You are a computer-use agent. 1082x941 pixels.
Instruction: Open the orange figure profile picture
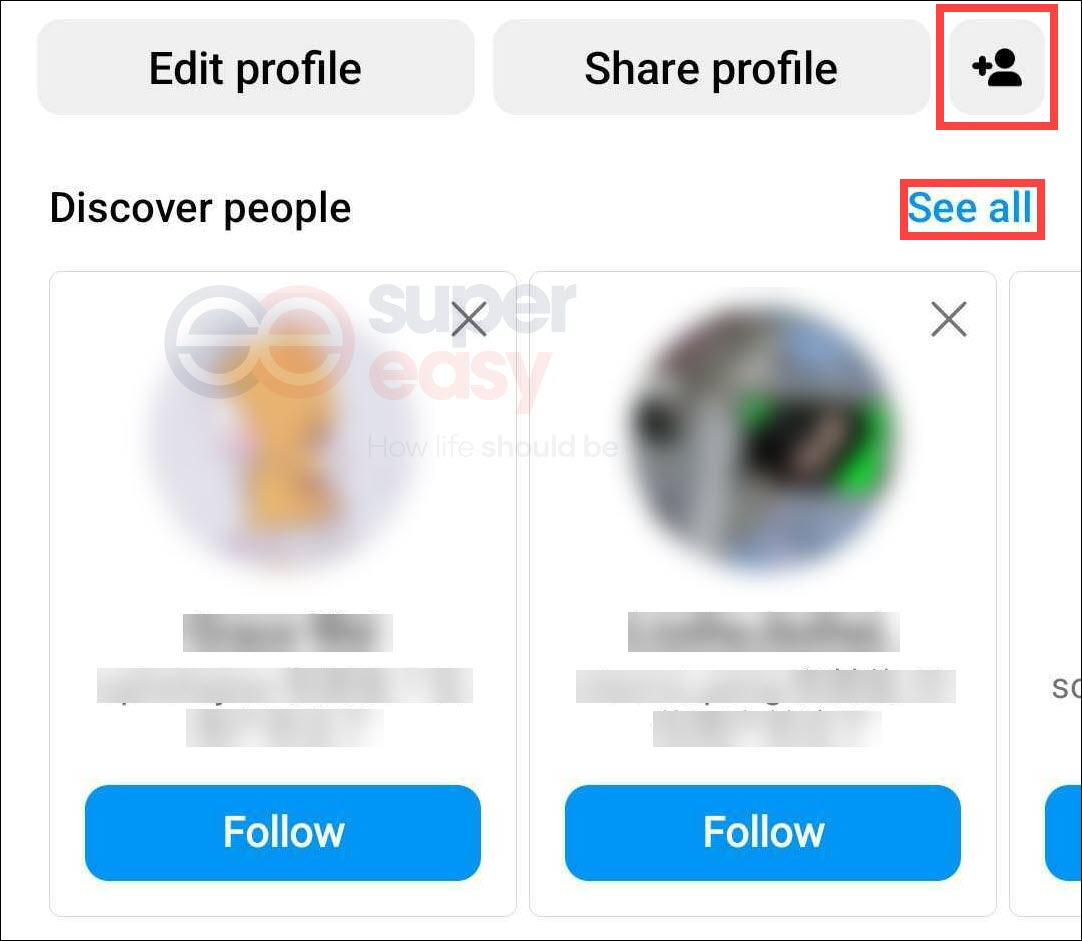284,436
